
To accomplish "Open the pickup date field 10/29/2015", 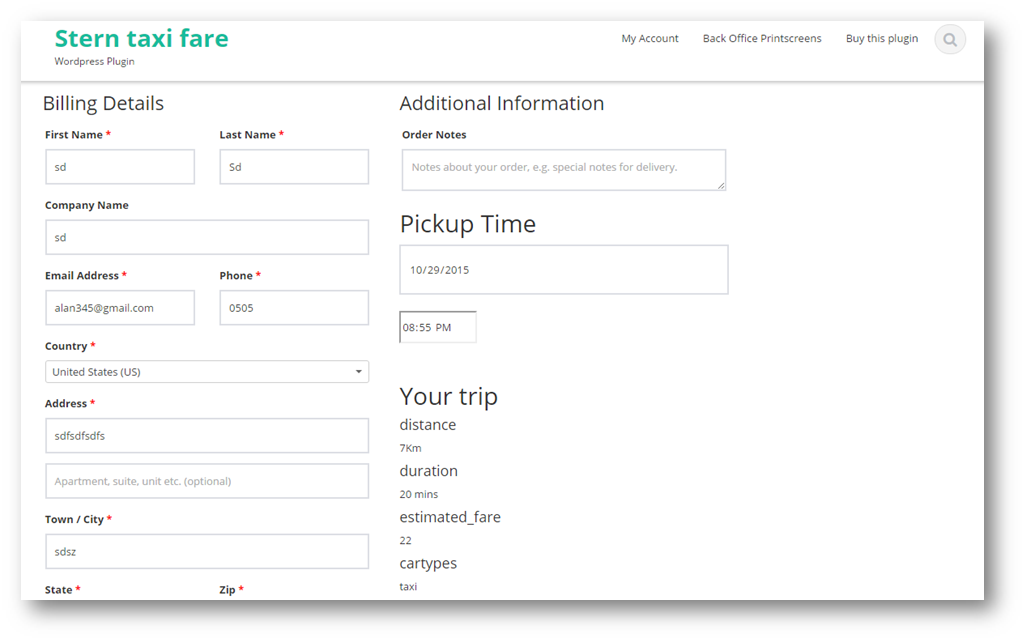I will coord(563,270).
